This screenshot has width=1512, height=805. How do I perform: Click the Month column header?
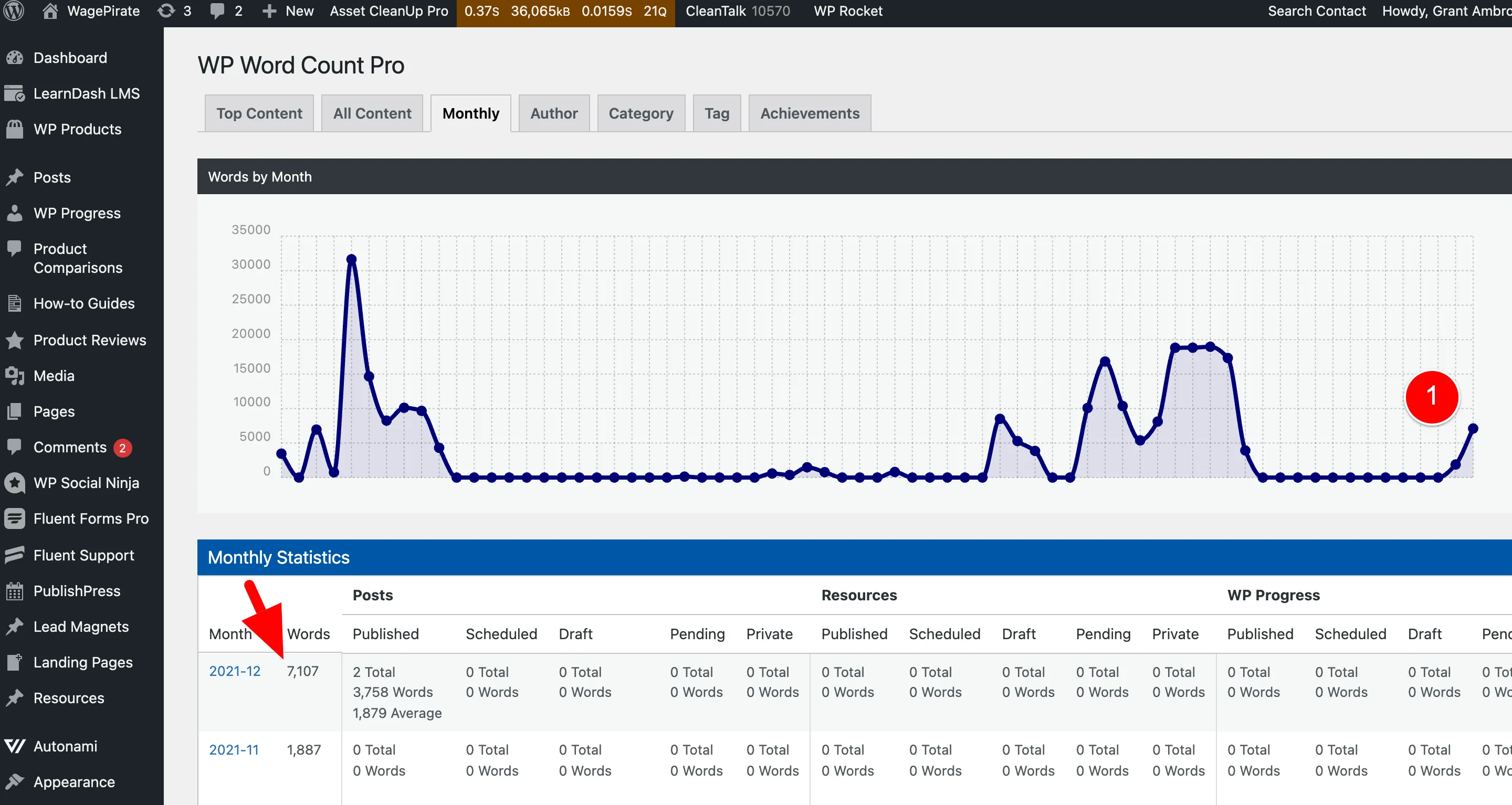(230, 634)
